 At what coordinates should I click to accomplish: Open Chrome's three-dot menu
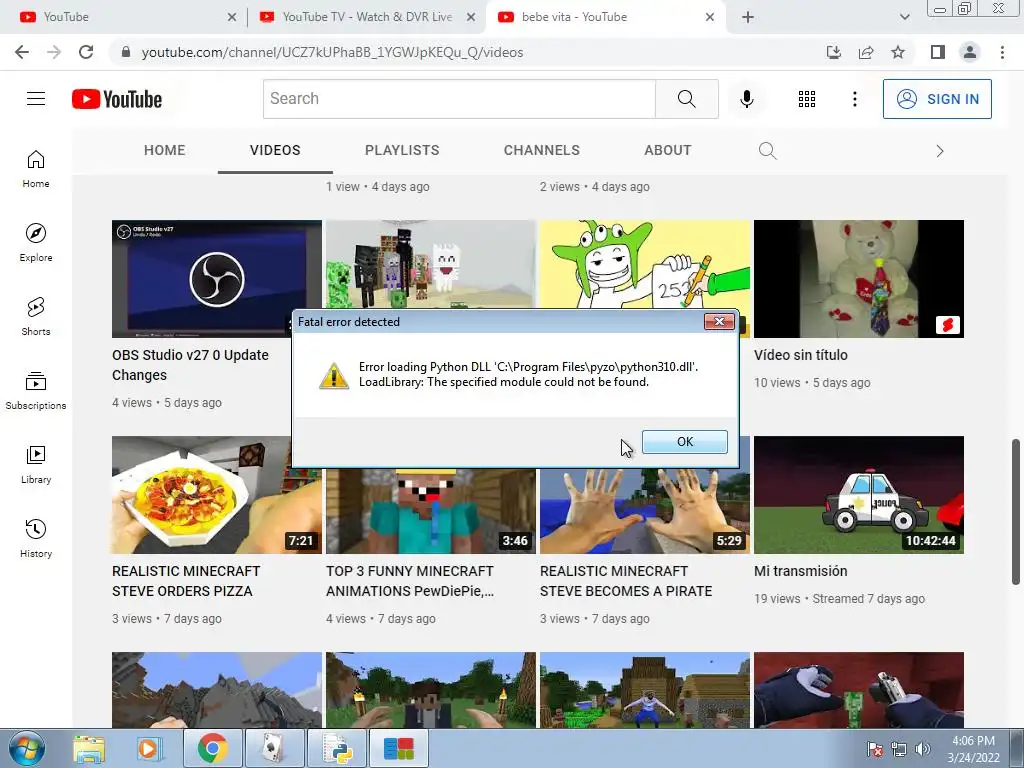(1002, 52)
